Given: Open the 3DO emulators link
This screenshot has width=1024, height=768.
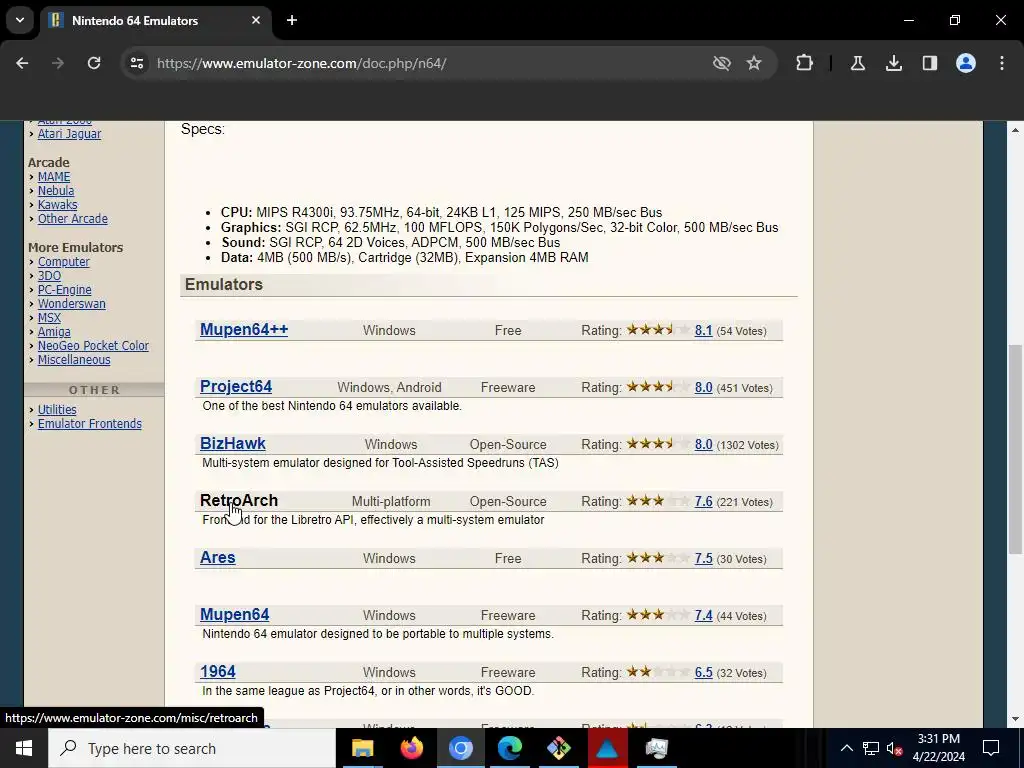Looking at the screenshot, I should pyautogui.click(x=49, y=276).
